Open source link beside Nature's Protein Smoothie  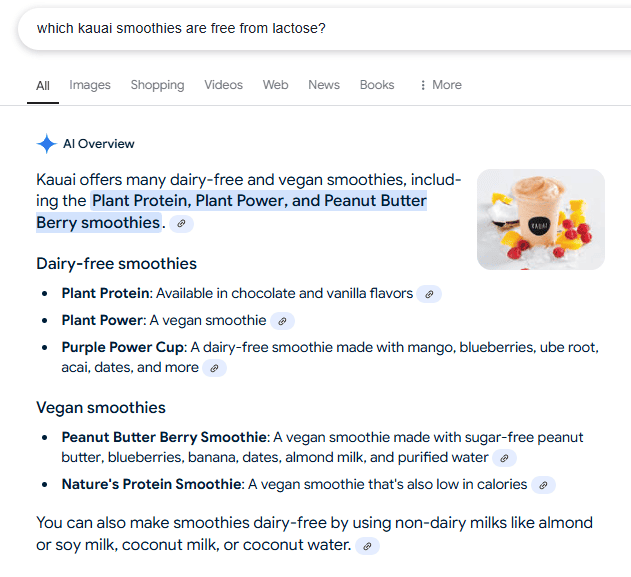point(543,485)
